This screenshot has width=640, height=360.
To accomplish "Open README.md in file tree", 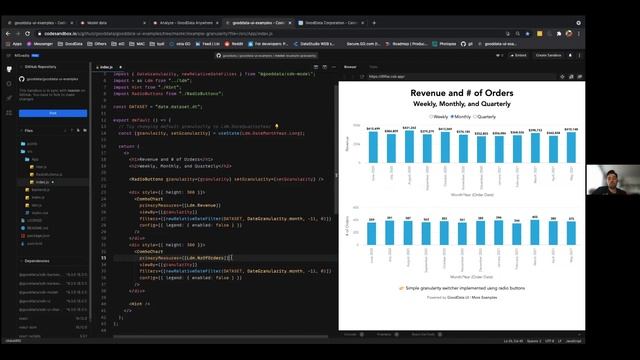I will click(x=34, y=228).
